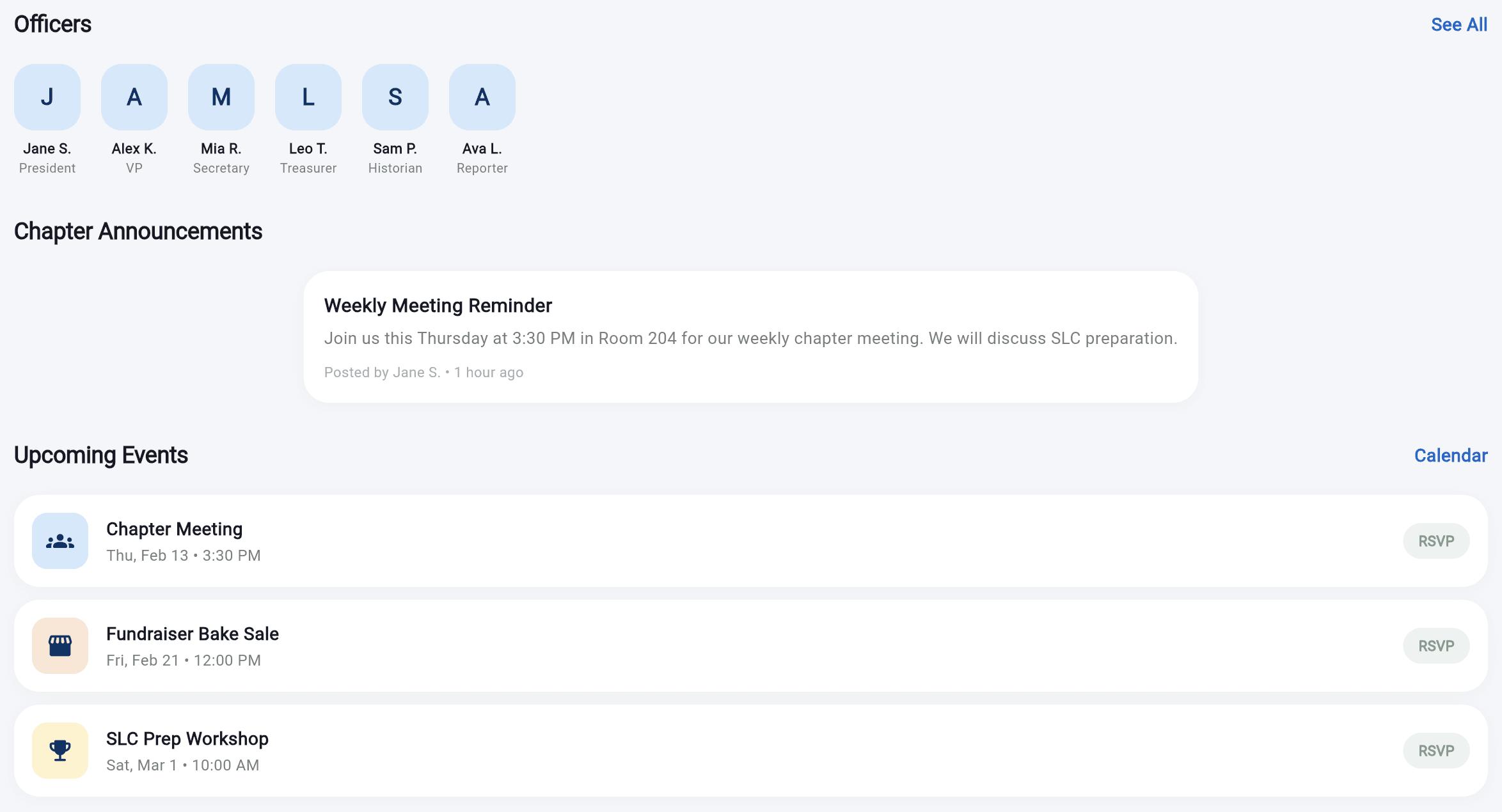Open Mia R. Secretary avatar
This screenshot has height=812, width=1502.
[x=221, y=97]
